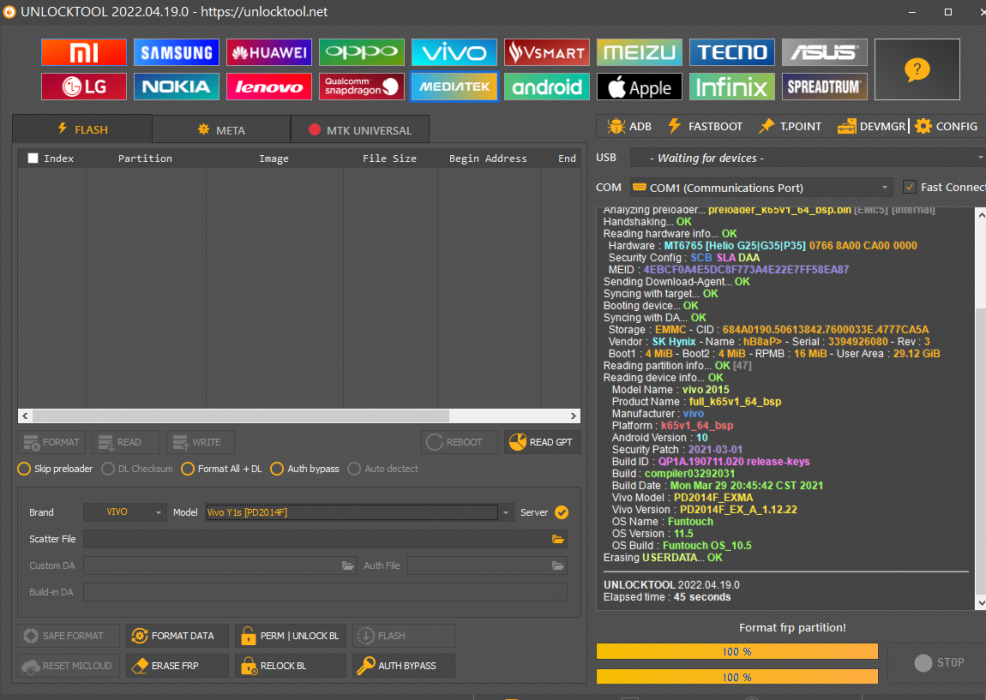The height and width of the screenshot is (700, 986).
Task: Toggle the Server check indicator
Action: coord(562,513)
